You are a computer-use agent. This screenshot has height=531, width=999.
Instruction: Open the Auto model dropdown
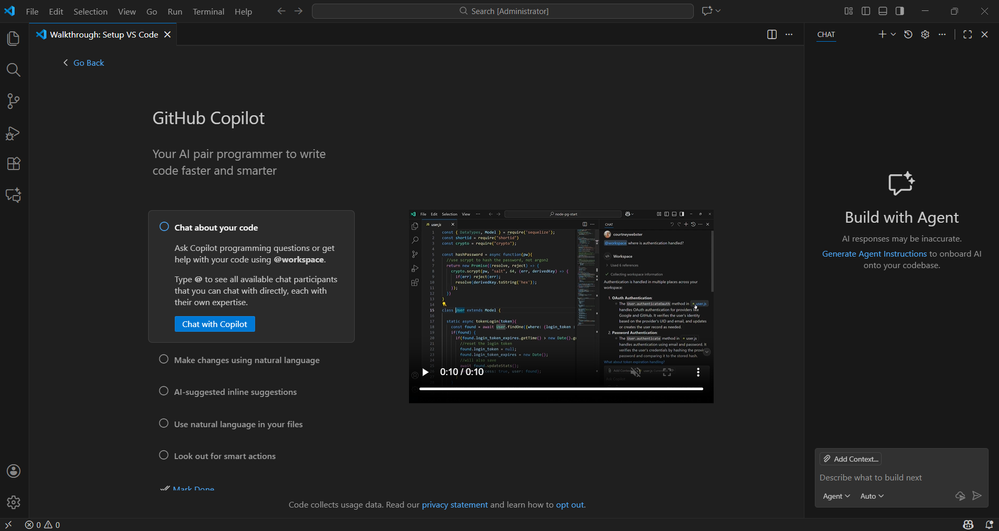872,496
